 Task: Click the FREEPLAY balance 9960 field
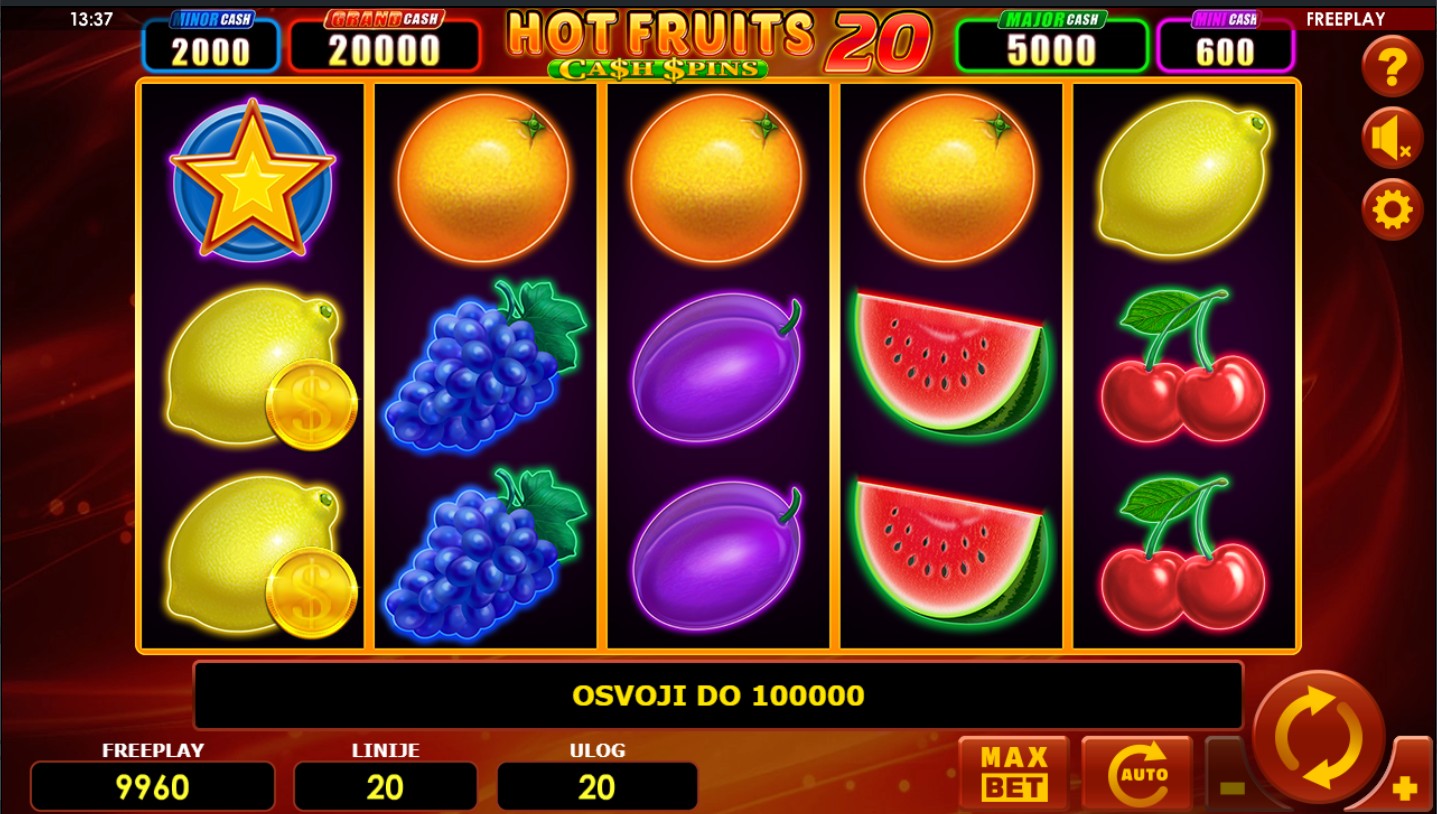tap(152, 786)
